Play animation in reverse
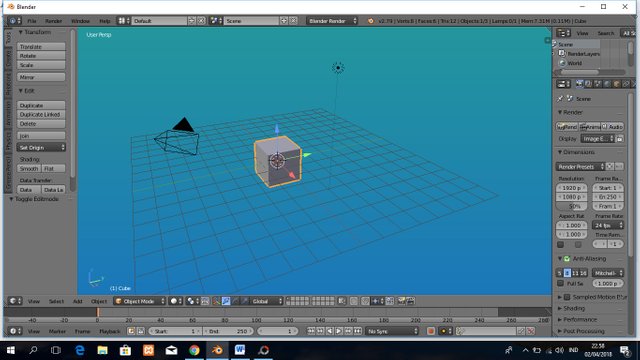Image resolution: width=640 pixels, height=360 pixels. [x=330, y=331]
